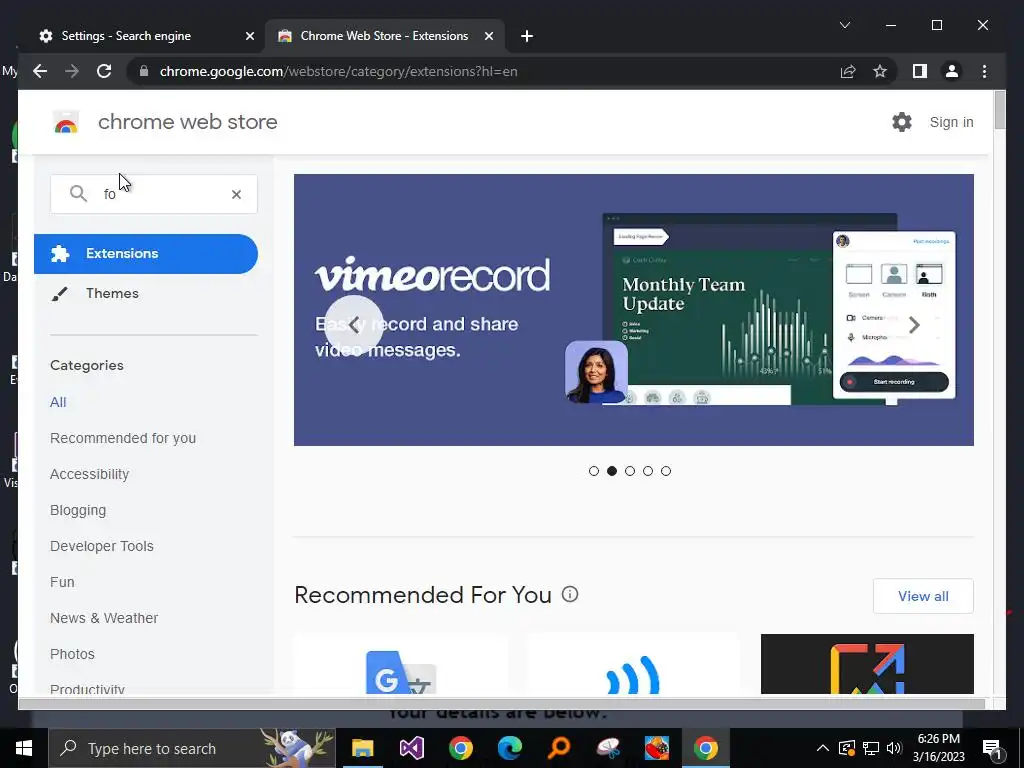Viewport: 1024px width, 768px height.
Task: Click the Sign in link
Action: [x=951, y=122]
